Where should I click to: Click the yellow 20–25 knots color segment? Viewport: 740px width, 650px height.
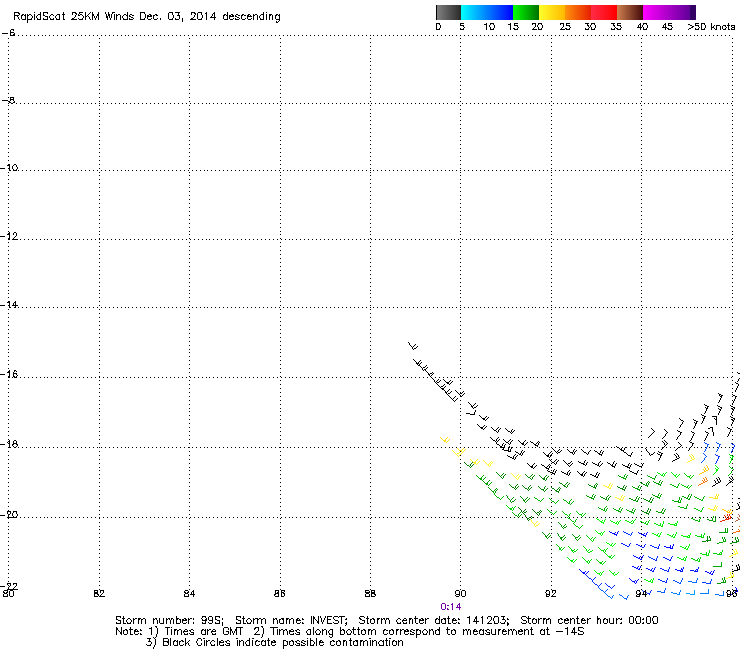(552, 12)
